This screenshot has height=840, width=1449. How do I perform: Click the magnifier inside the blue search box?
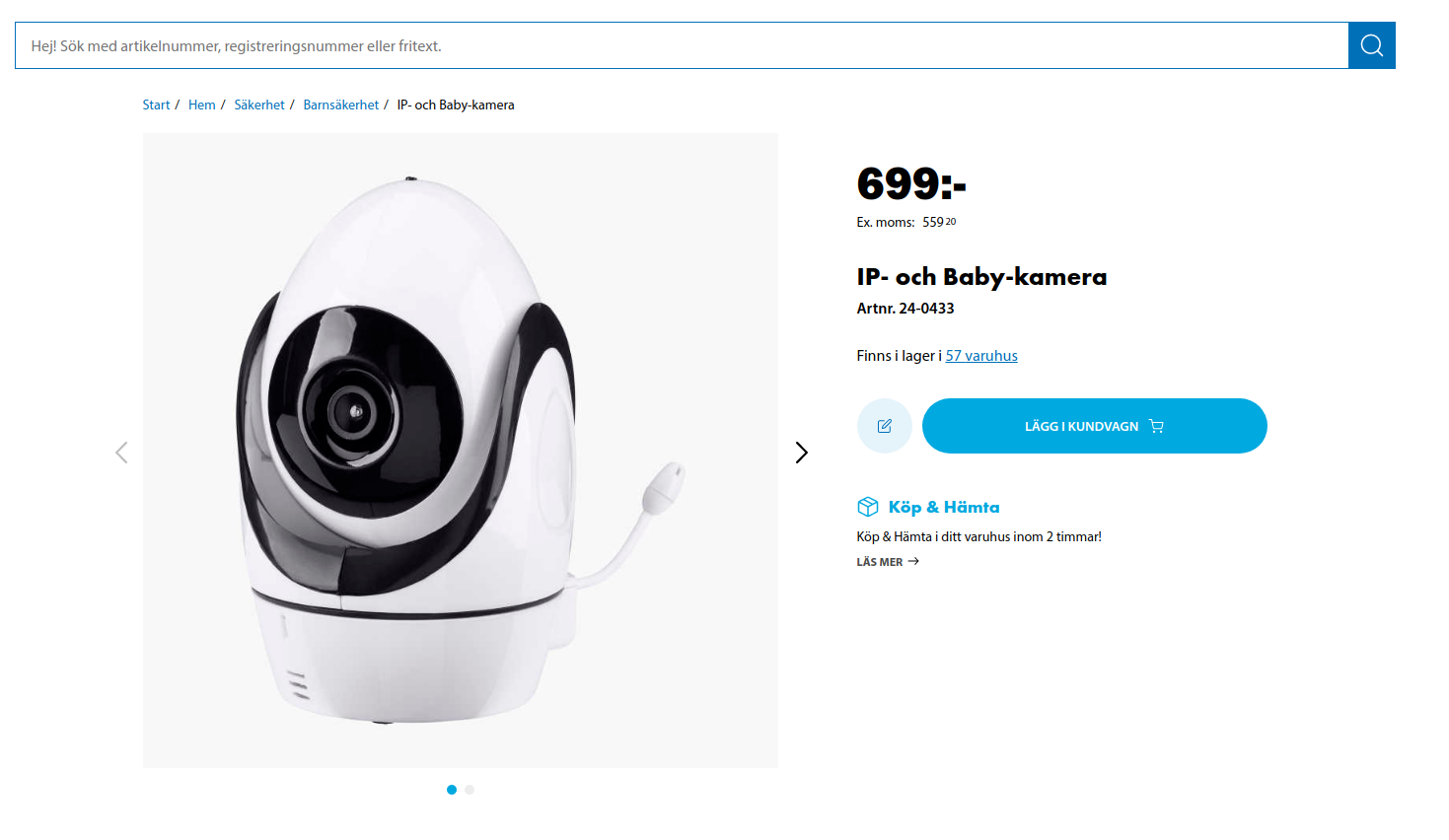click(x=1371, y=44)
